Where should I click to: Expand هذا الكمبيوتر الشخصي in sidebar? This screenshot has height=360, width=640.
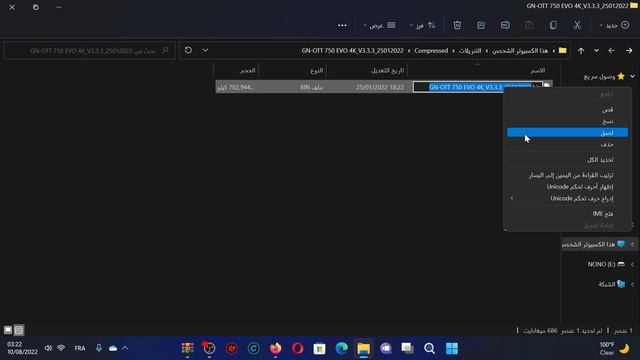(632, 244)
